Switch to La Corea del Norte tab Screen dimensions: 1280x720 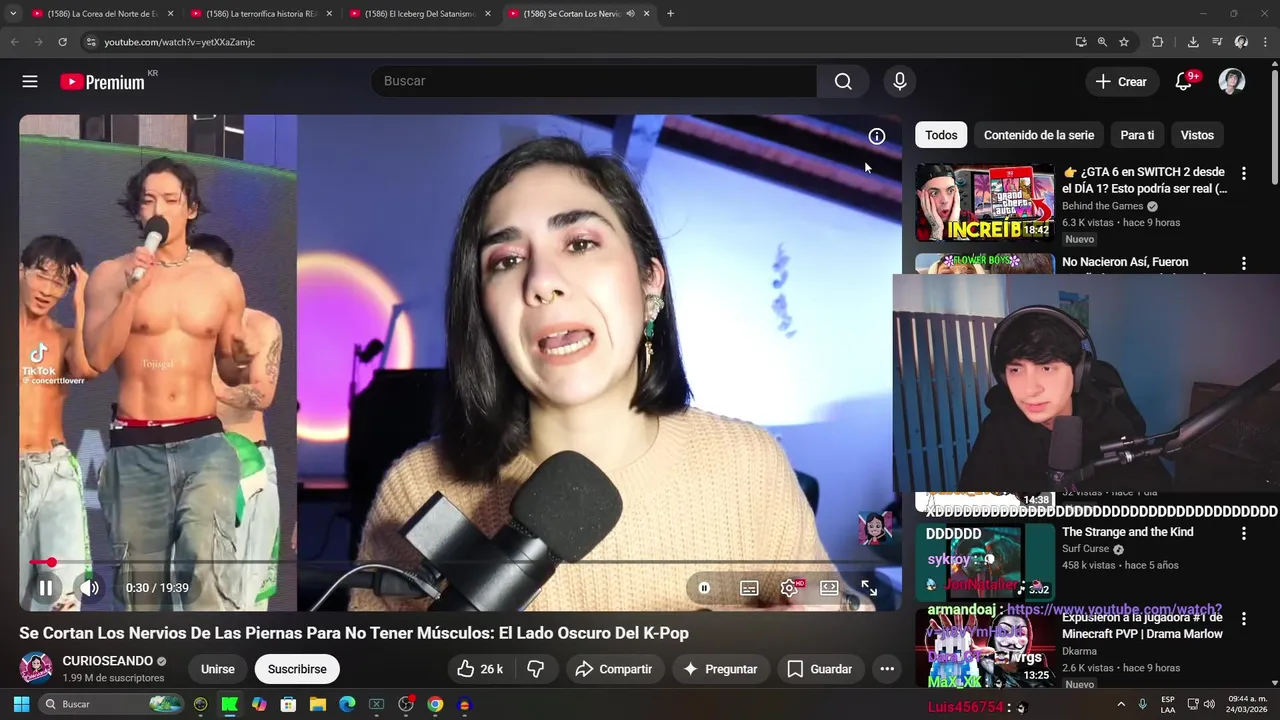coord(104,14)
